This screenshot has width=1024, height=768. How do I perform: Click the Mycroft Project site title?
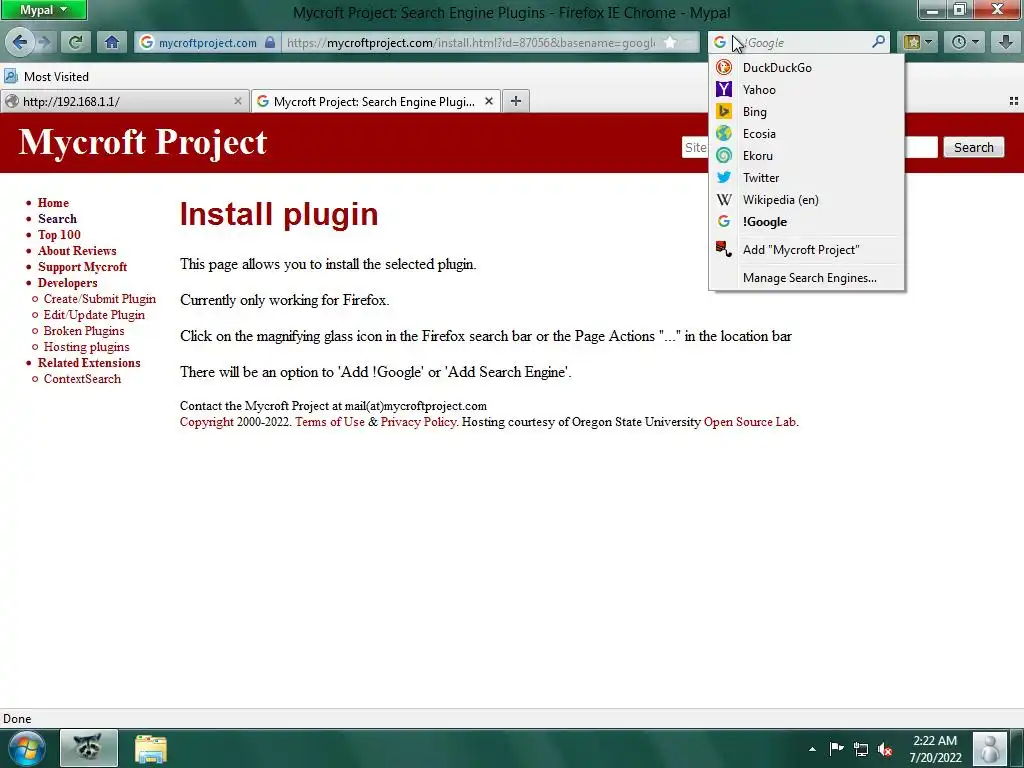pos(142,142)
